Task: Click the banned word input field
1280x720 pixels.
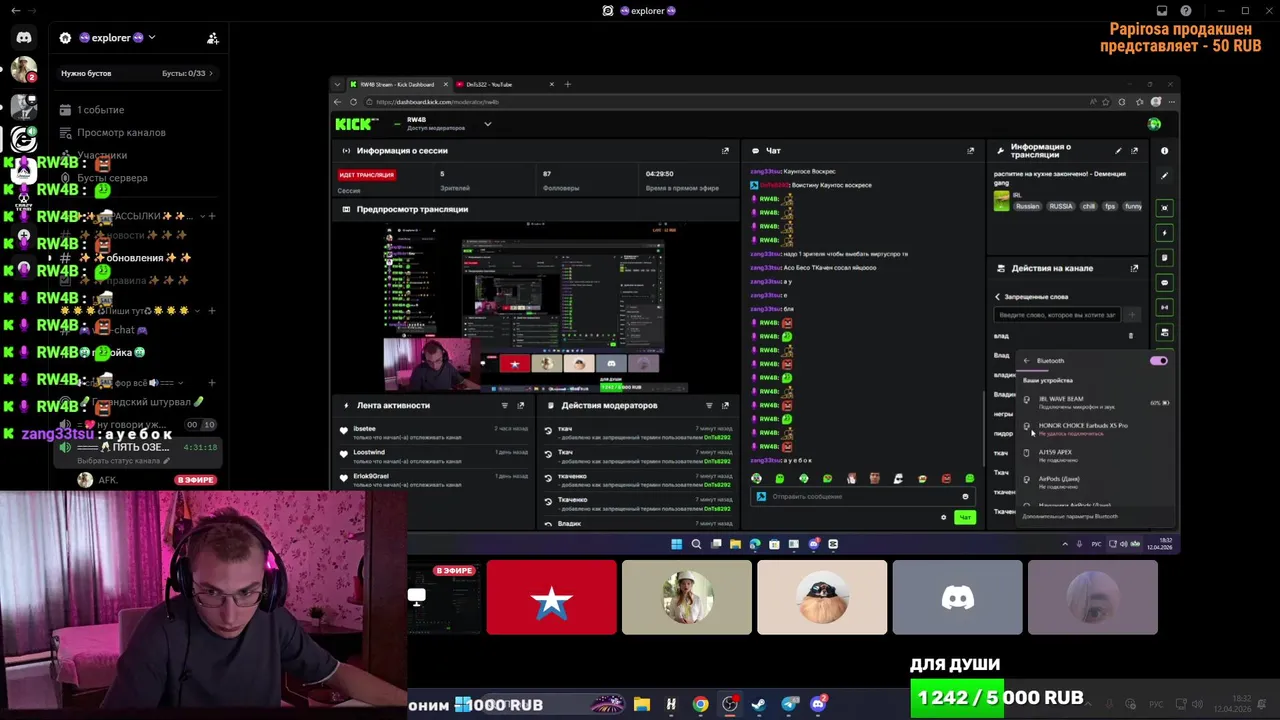Action: [1056, 314]
